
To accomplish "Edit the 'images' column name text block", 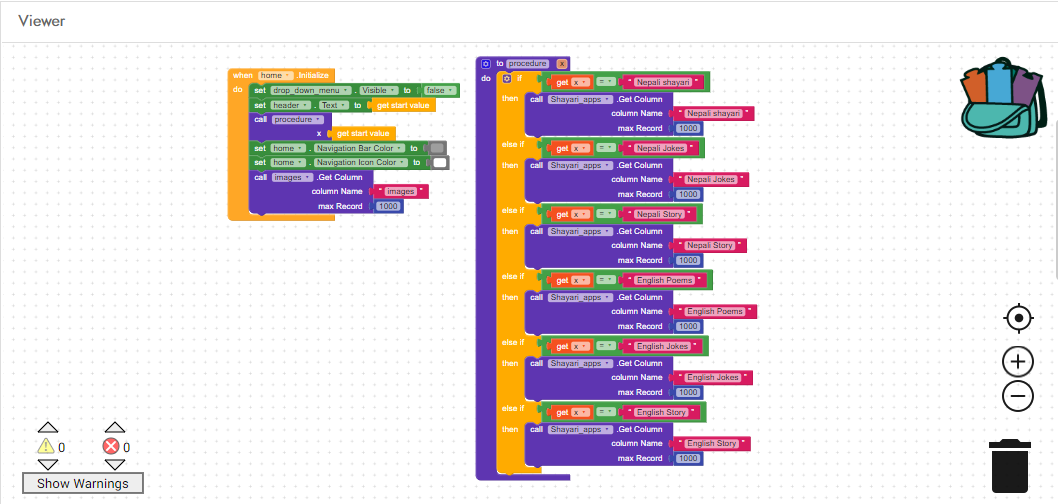I will pyautogui.click(x=400, y=192).
